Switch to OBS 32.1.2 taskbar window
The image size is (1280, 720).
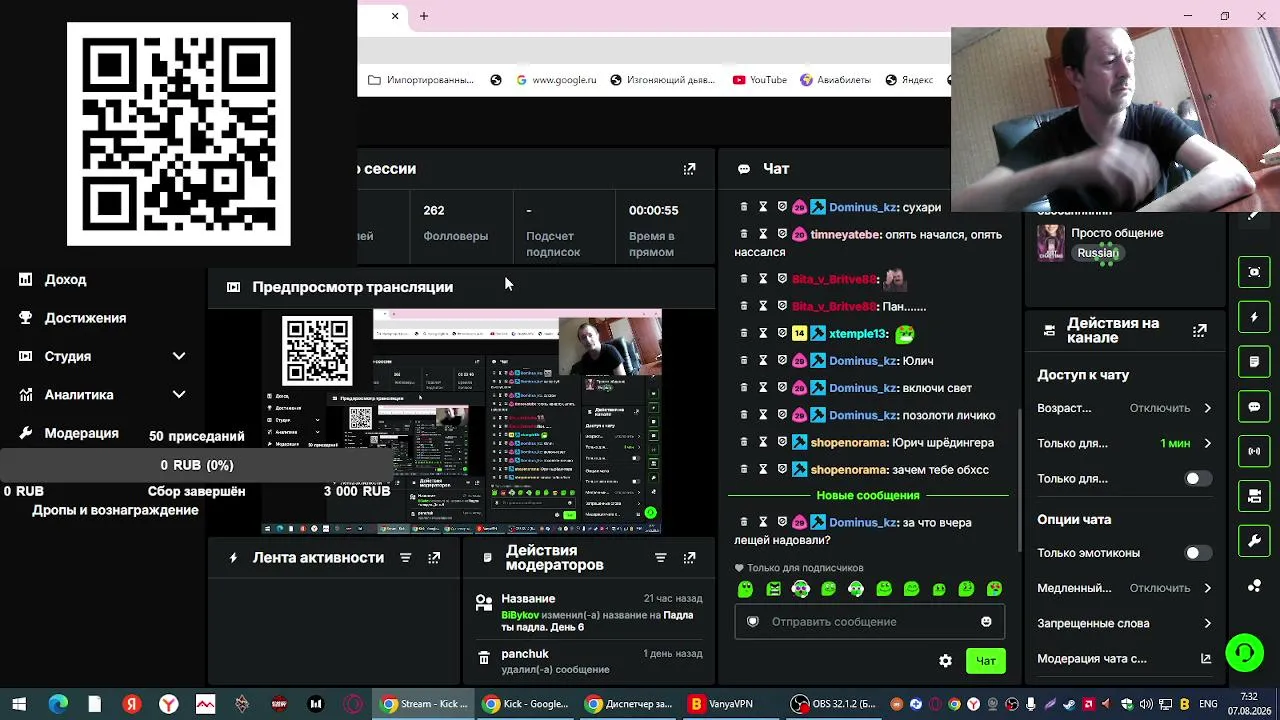(x=834, y=704)
